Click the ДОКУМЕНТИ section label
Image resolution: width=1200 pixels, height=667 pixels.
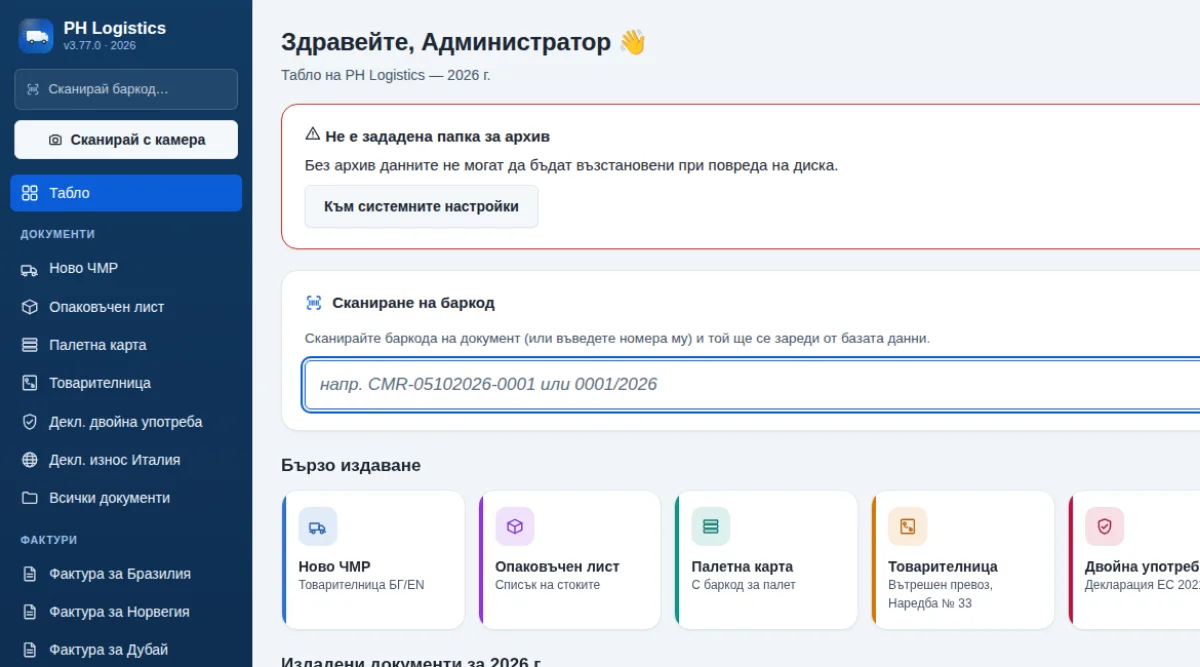tap(58, 234)
